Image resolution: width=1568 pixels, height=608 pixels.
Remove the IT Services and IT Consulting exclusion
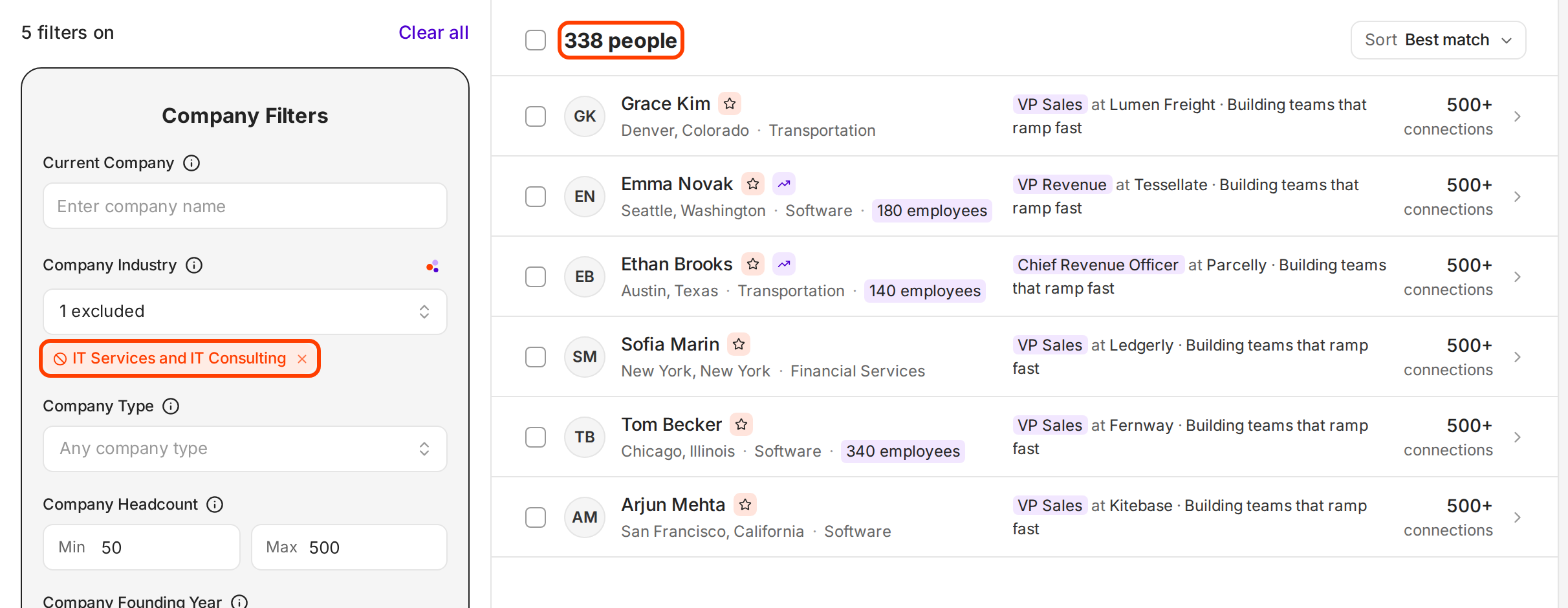coord(302,359)
